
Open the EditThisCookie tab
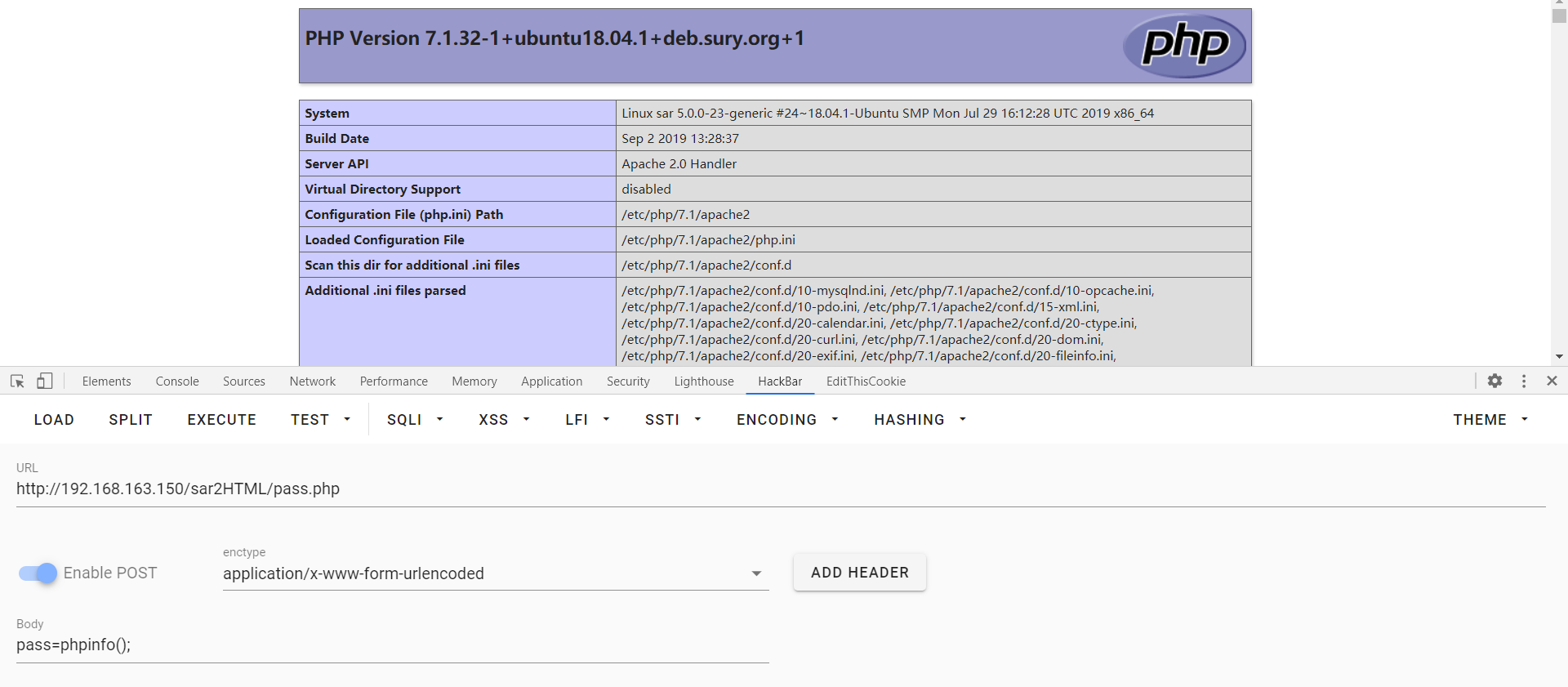click(866, 381)
